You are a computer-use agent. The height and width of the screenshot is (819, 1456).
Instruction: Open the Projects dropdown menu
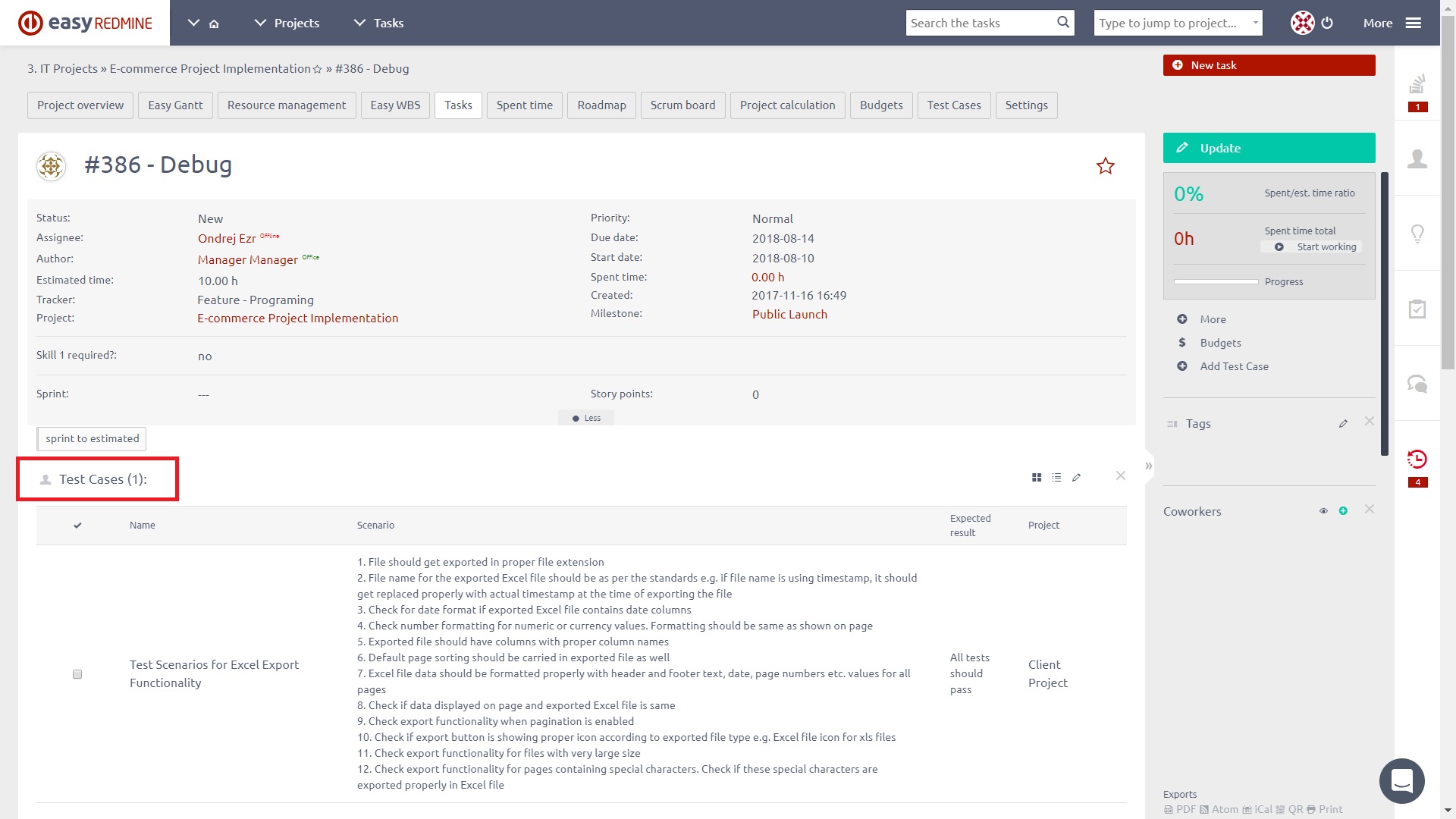click(287, 23)
